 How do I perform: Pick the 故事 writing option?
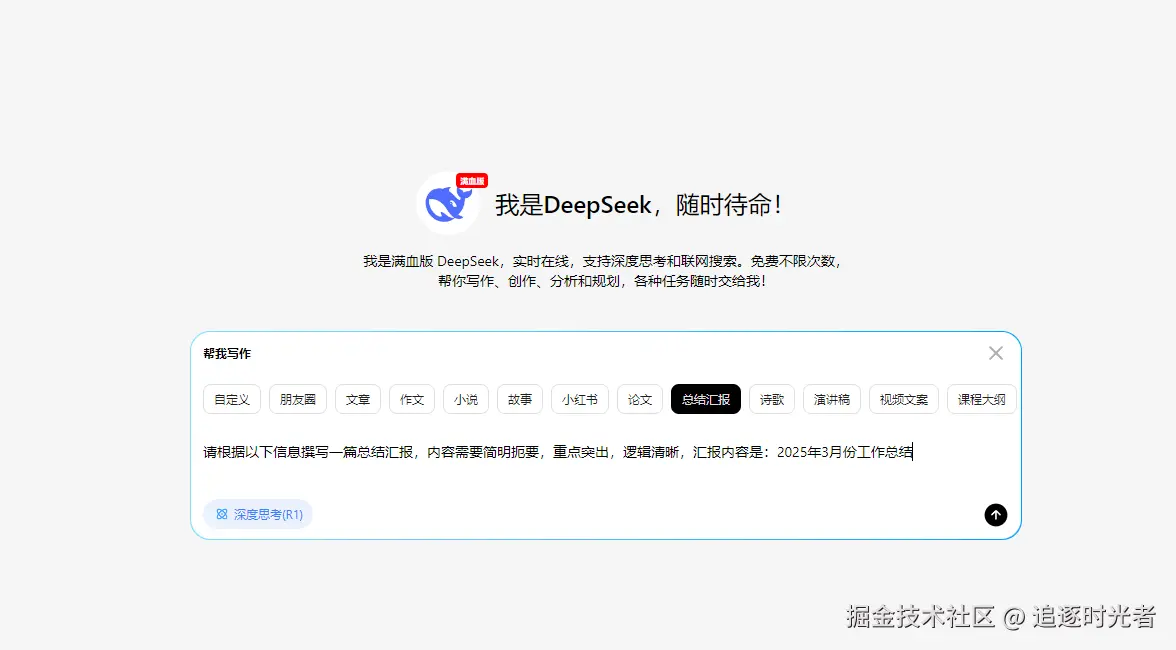click(520, 400)
